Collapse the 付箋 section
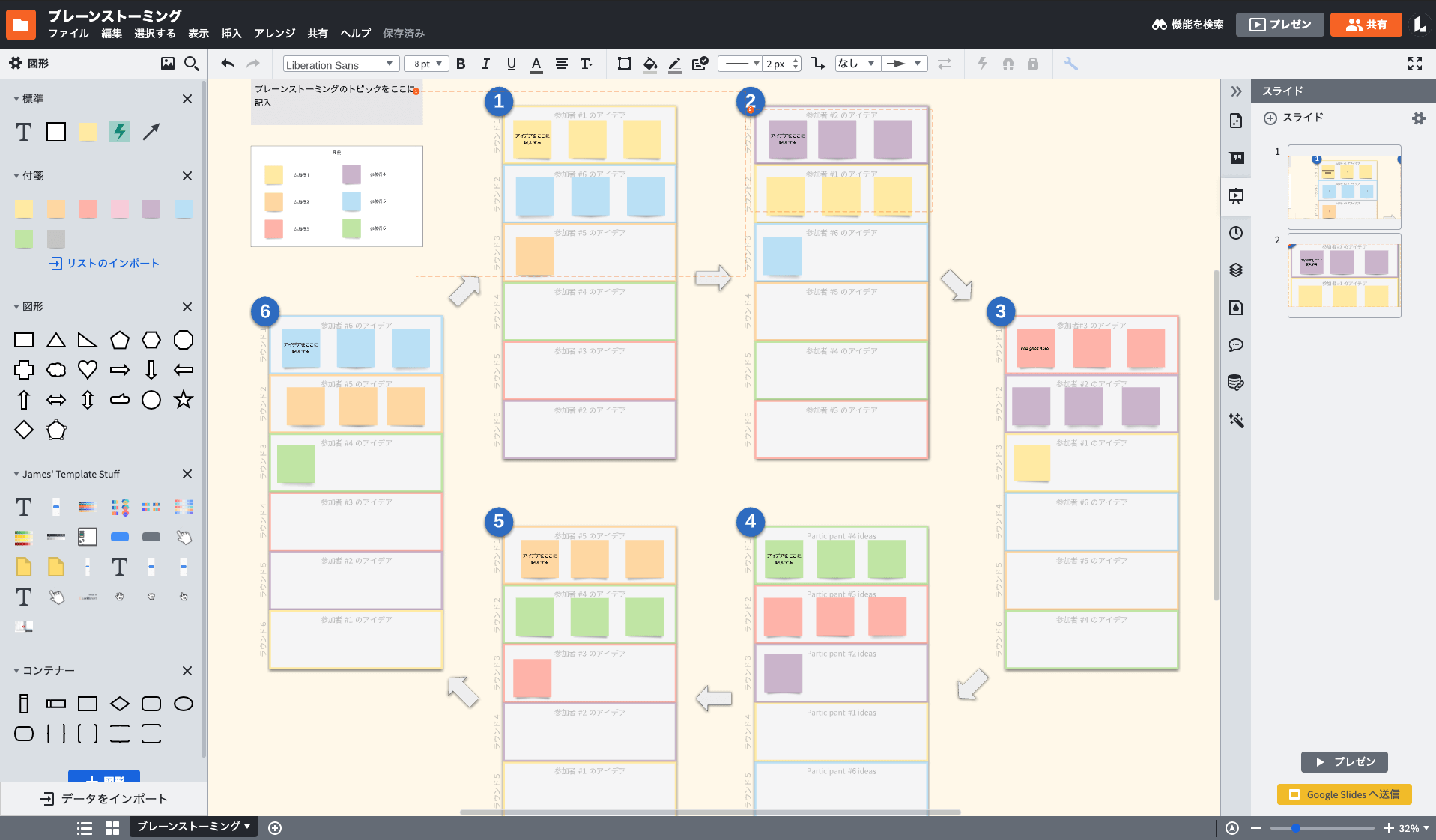 click(16, 176)
